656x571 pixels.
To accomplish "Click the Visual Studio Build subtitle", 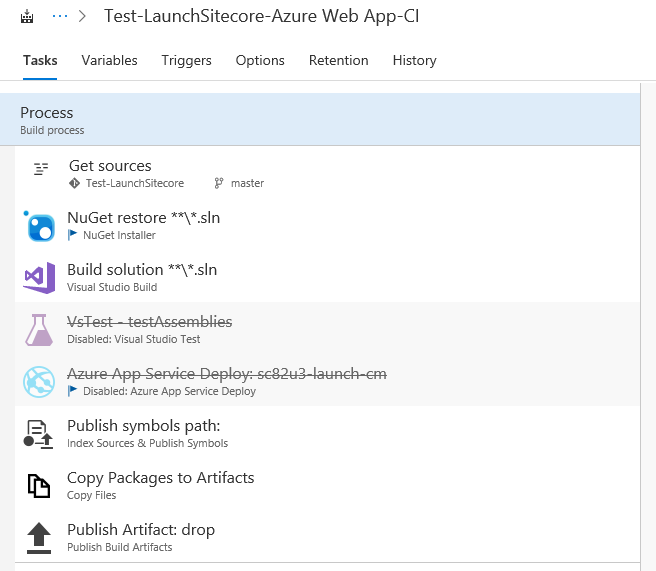I will coord(112,287).
